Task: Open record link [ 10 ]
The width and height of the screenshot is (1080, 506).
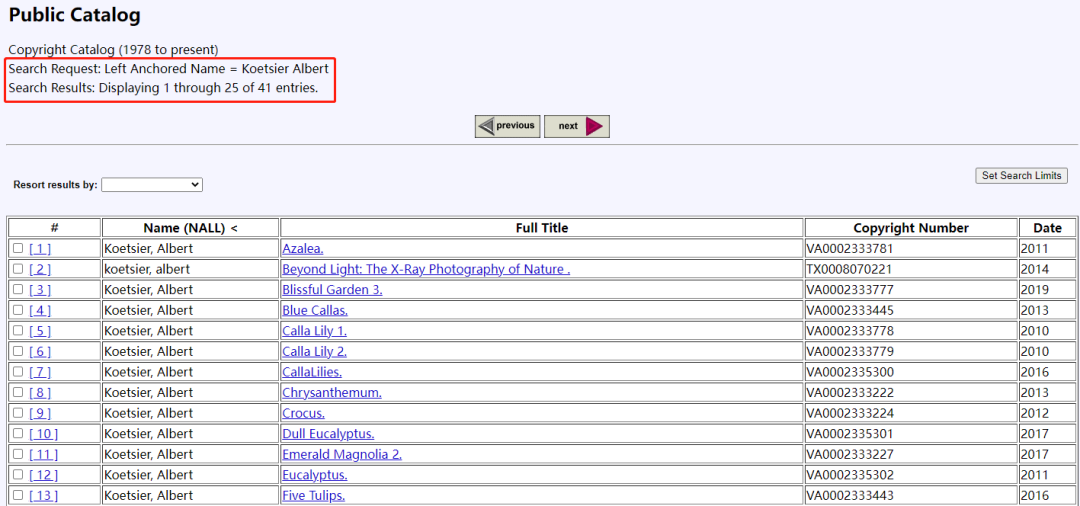Action: [43, 434]
